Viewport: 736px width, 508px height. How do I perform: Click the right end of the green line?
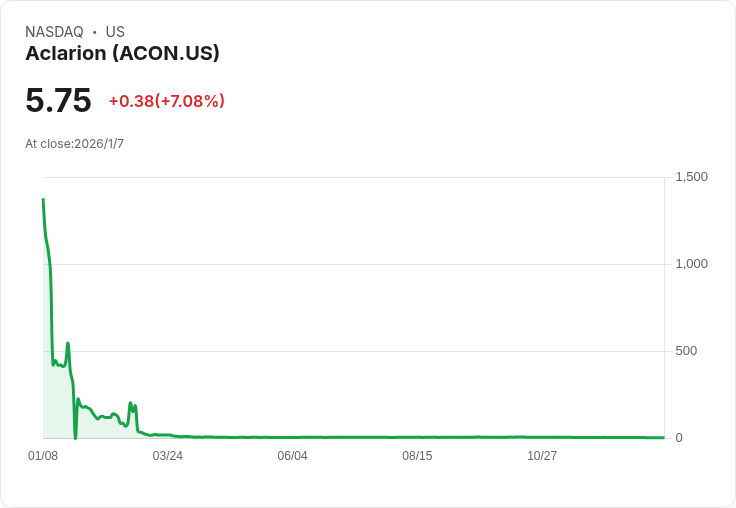click(663, 437)
